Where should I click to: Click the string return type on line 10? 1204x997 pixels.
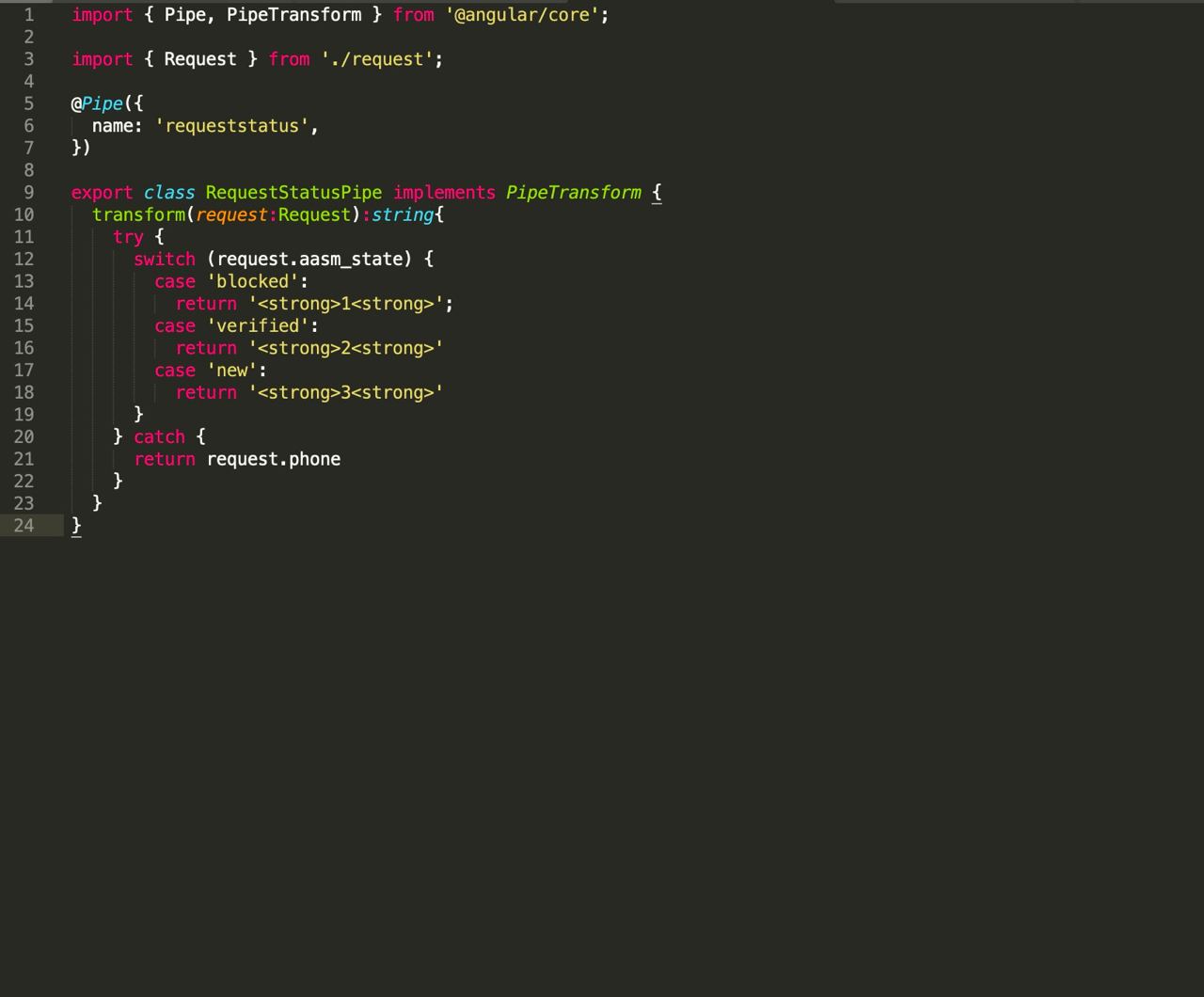point(403,214)
